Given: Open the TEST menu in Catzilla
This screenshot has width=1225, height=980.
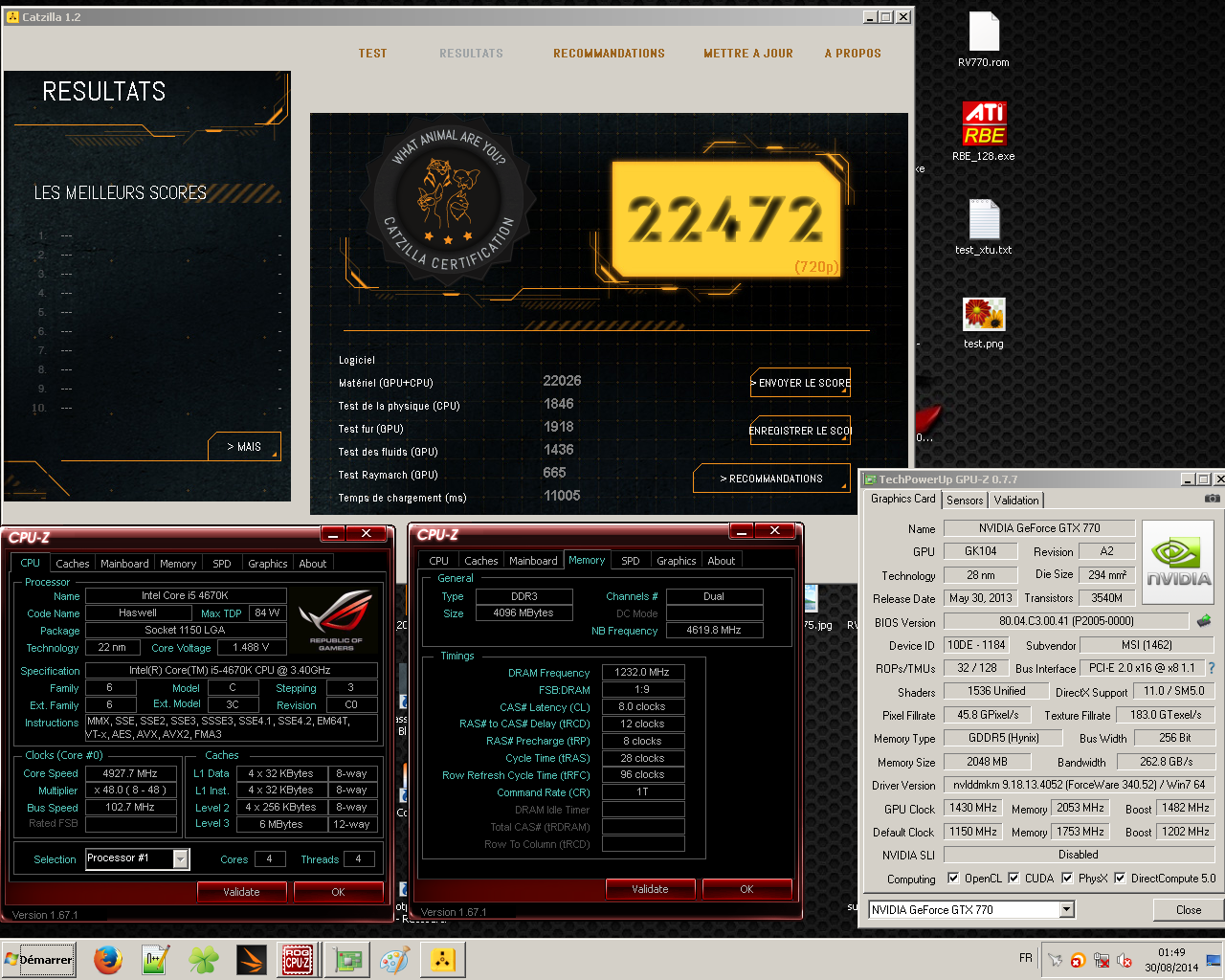Looking at the screenshot, I should click(x=373, y=54).
